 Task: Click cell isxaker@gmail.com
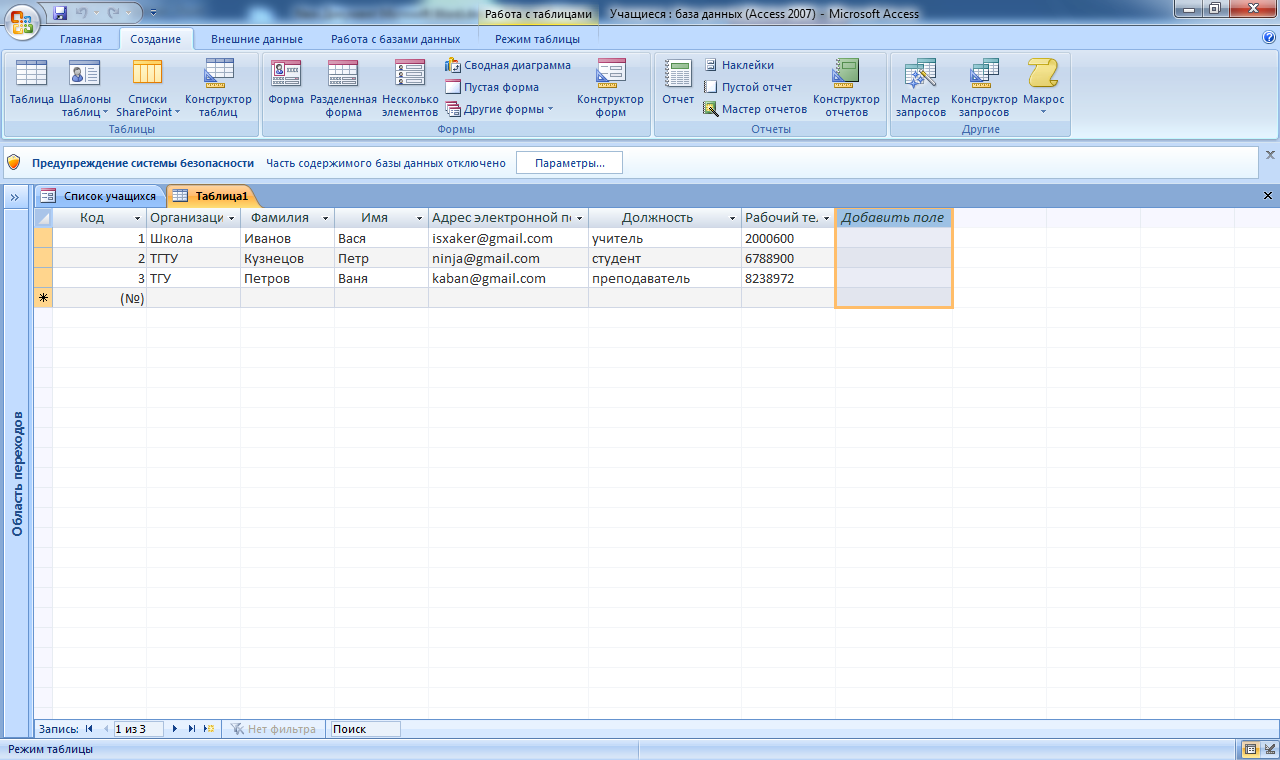(x=508, y=238)
